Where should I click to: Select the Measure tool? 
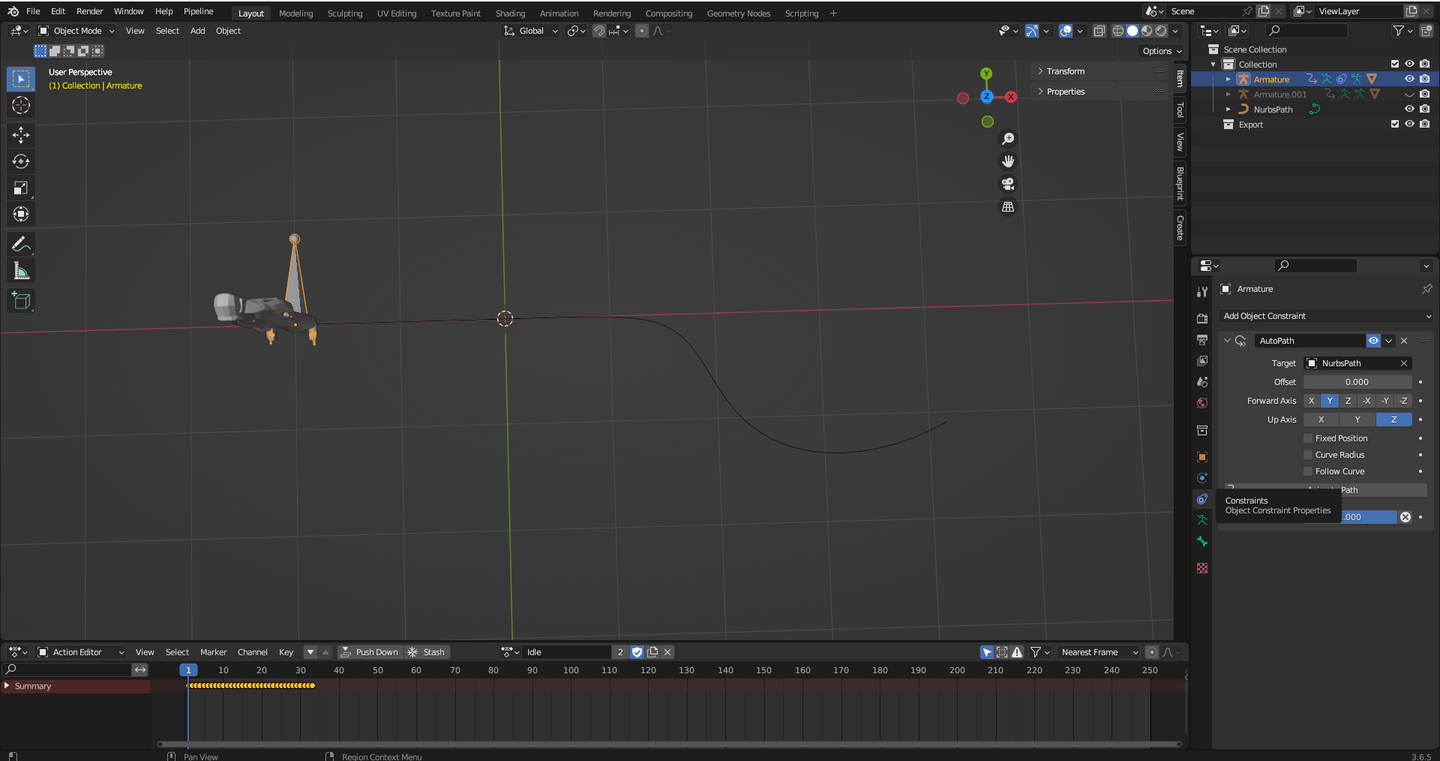tap(21, 271)
